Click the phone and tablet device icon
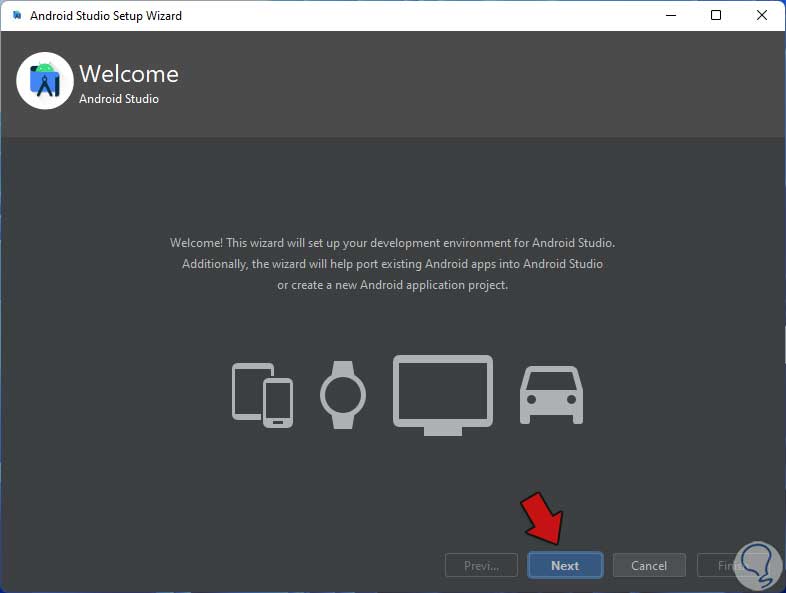This screenshot has height=593, width=786. (263, 395)
